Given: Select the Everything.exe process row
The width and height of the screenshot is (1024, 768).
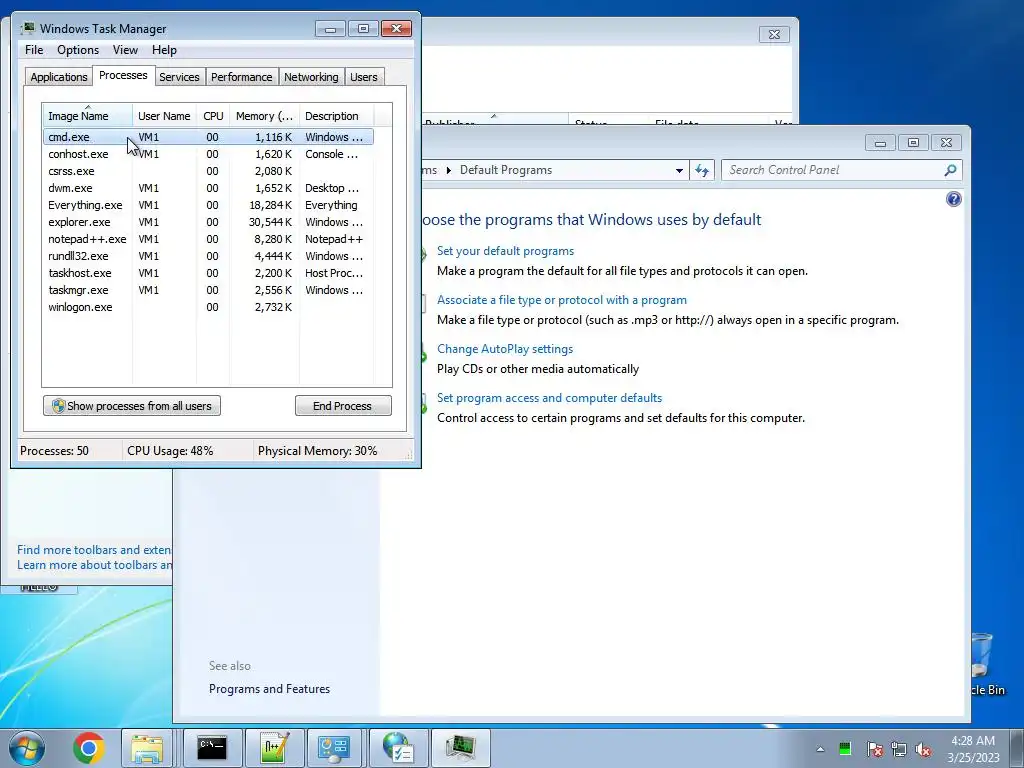Looking at the screenshot, I should 208,205.
